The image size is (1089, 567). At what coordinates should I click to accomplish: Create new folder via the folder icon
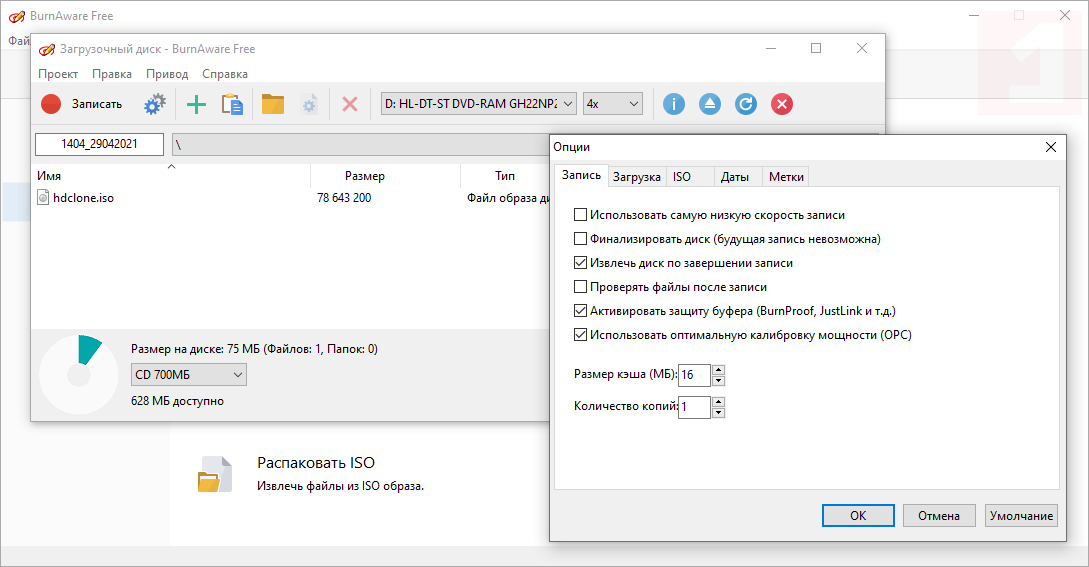(272, 104)
